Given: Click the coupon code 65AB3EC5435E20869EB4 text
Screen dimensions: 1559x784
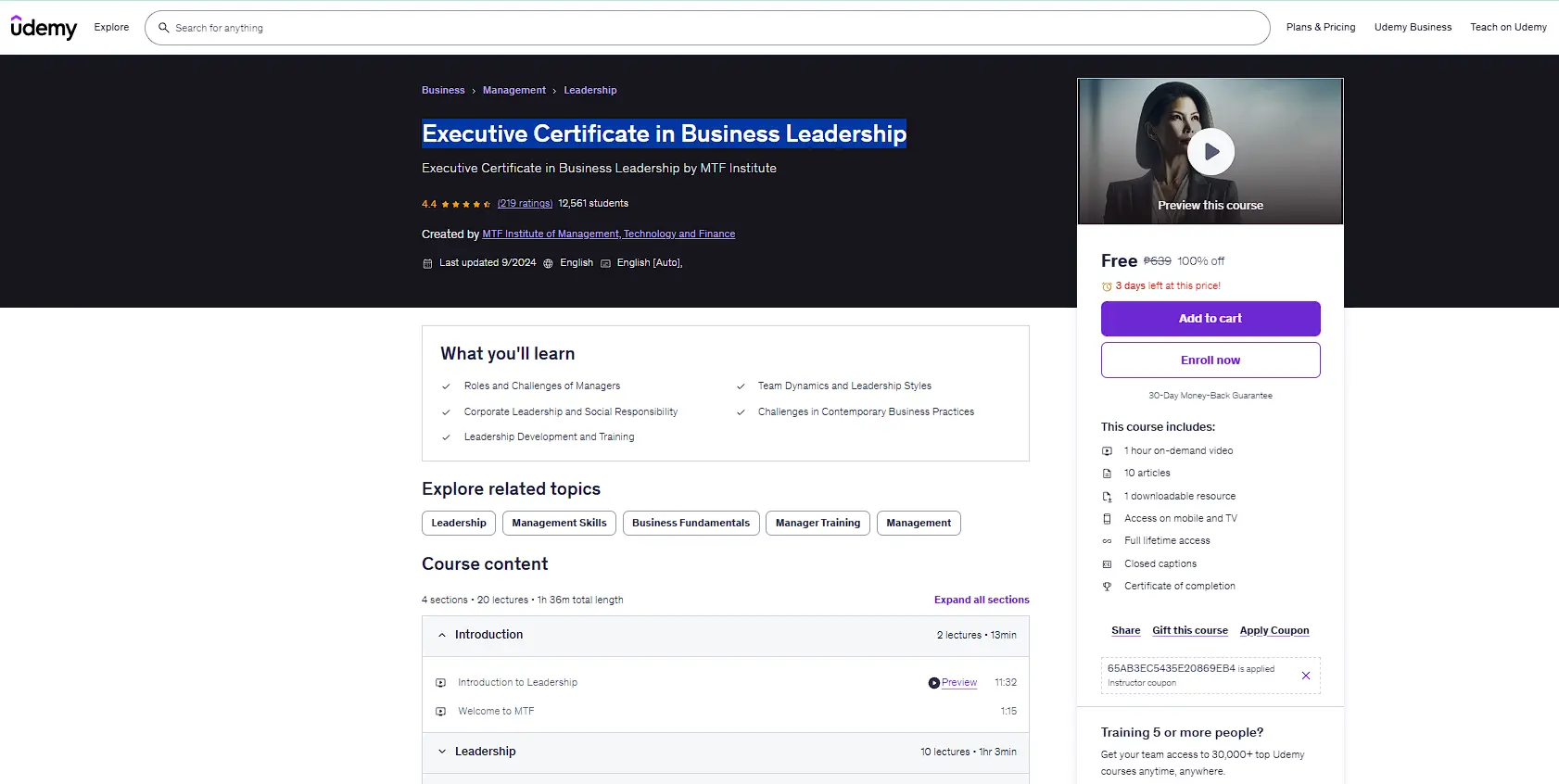Looking at the screenshot, I should 1172,669.
